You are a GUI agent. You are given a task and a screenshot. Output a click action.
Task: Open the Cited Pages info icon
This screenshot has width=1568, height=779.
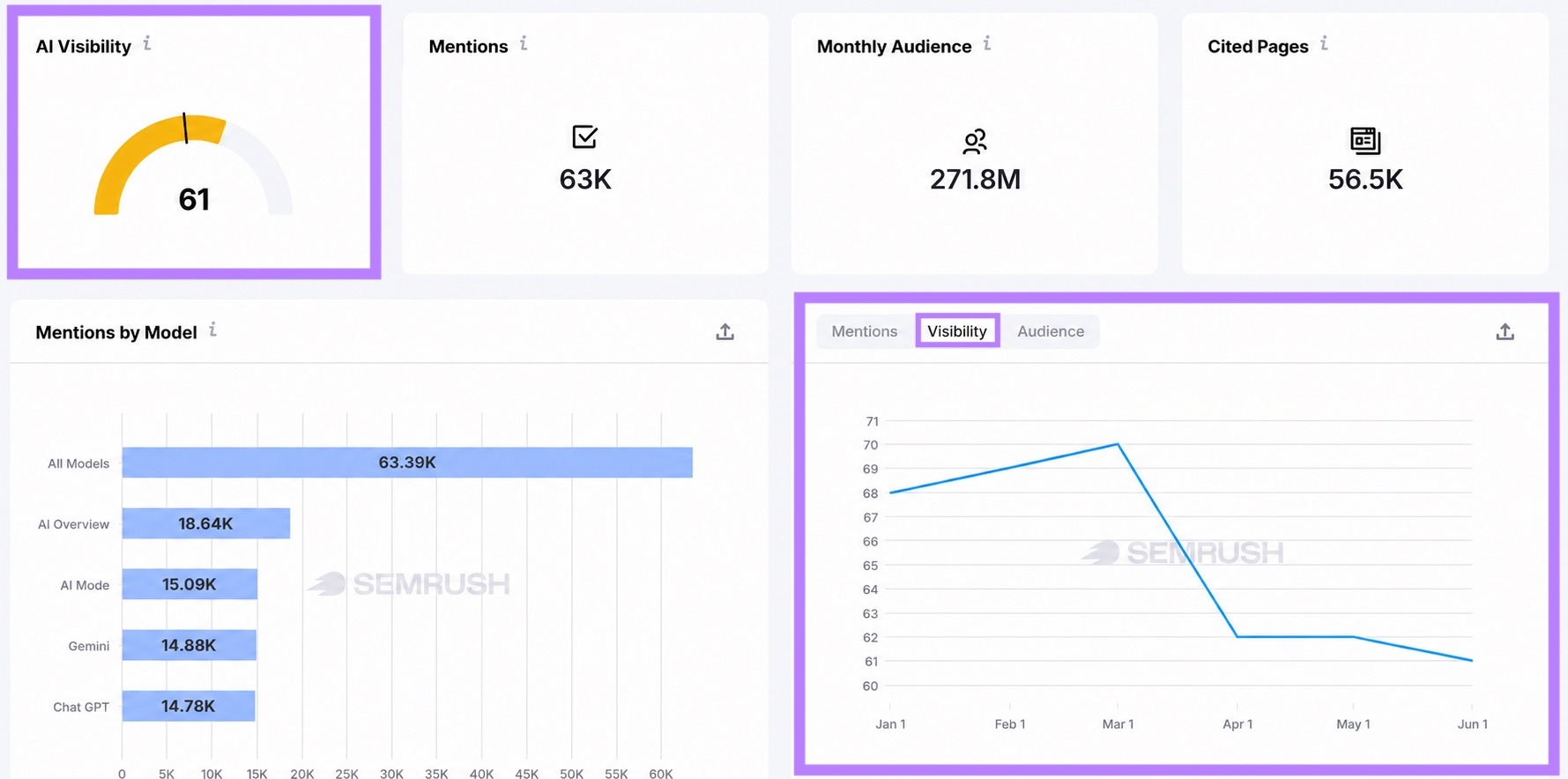[1324, 43]
